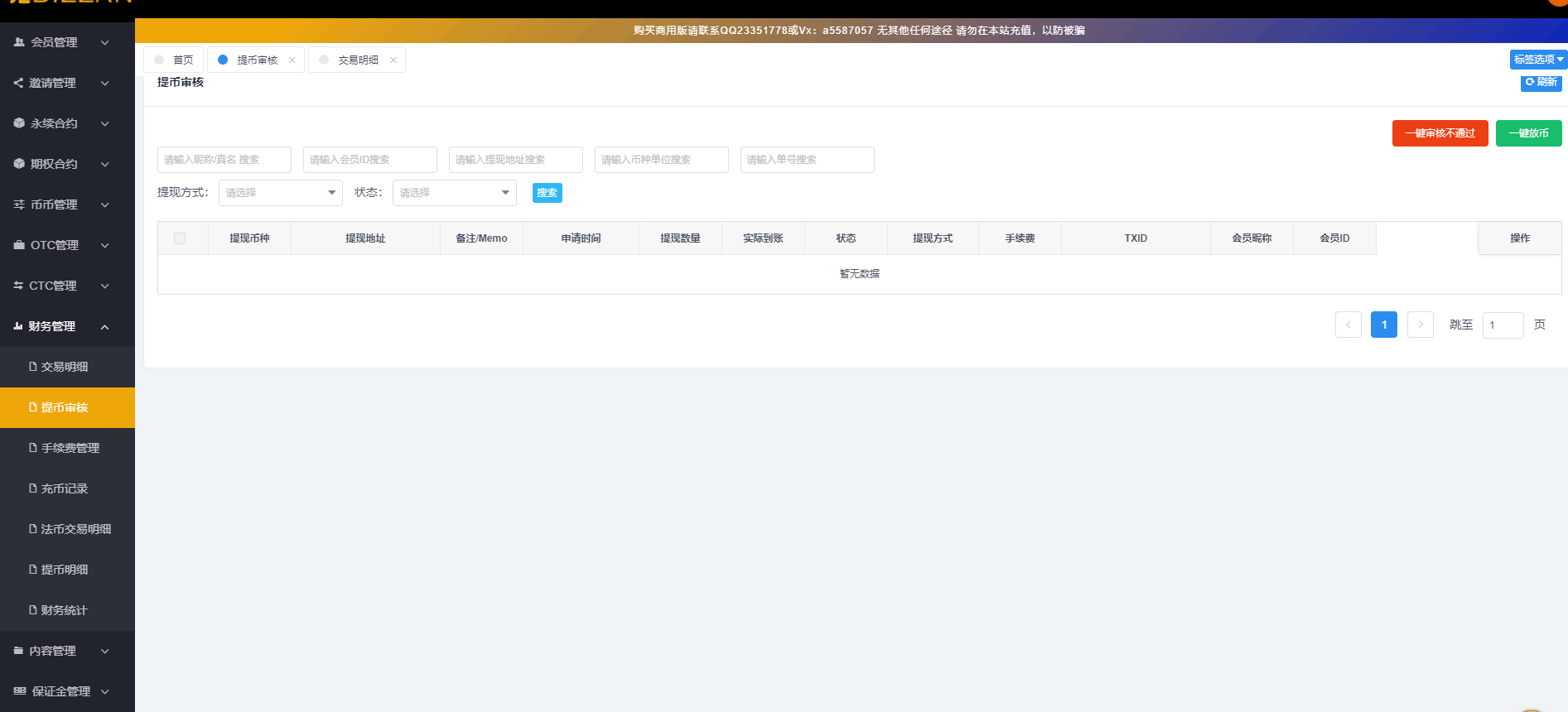Screen dimensions: 1568x712
Task: Click the 请输入会员ID搜索 input field
Action: pyautogui.click(x=369, y=160)
